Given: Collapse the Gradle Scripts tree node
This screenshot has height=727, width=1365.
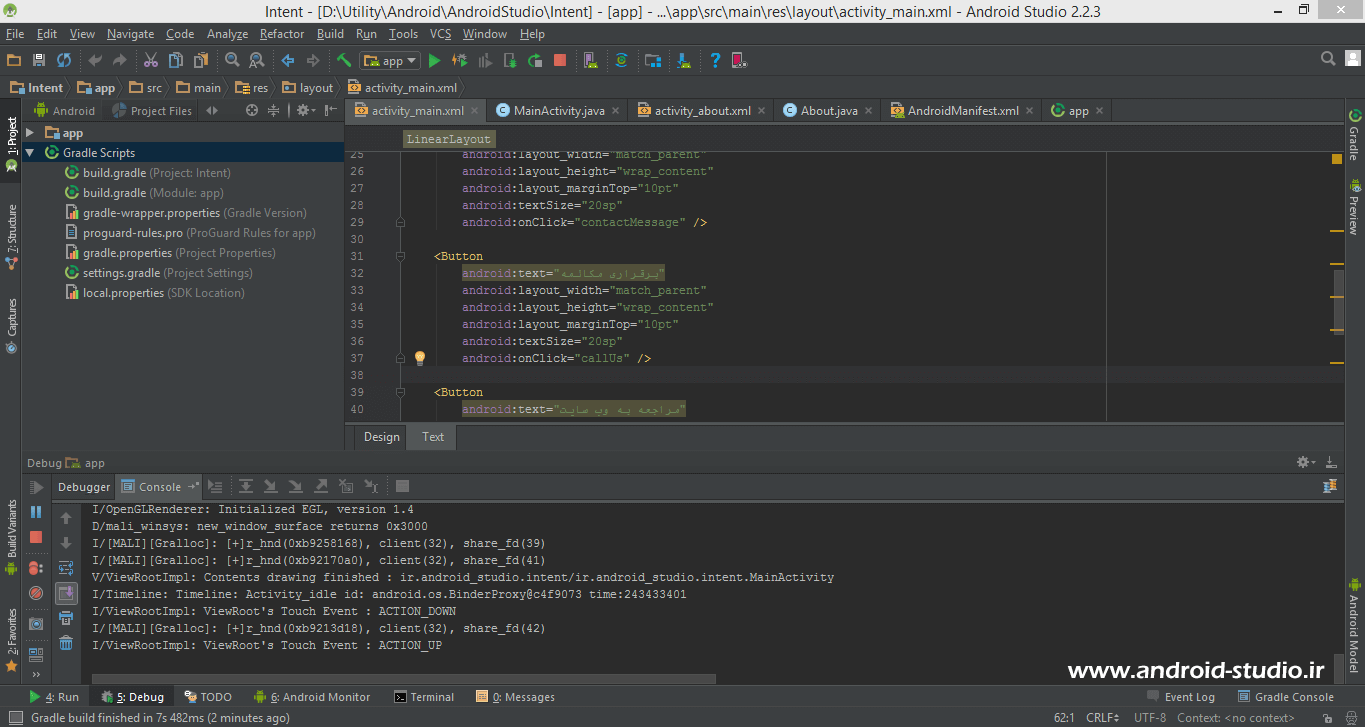Looking at the screenshot, I should [30, 153].
